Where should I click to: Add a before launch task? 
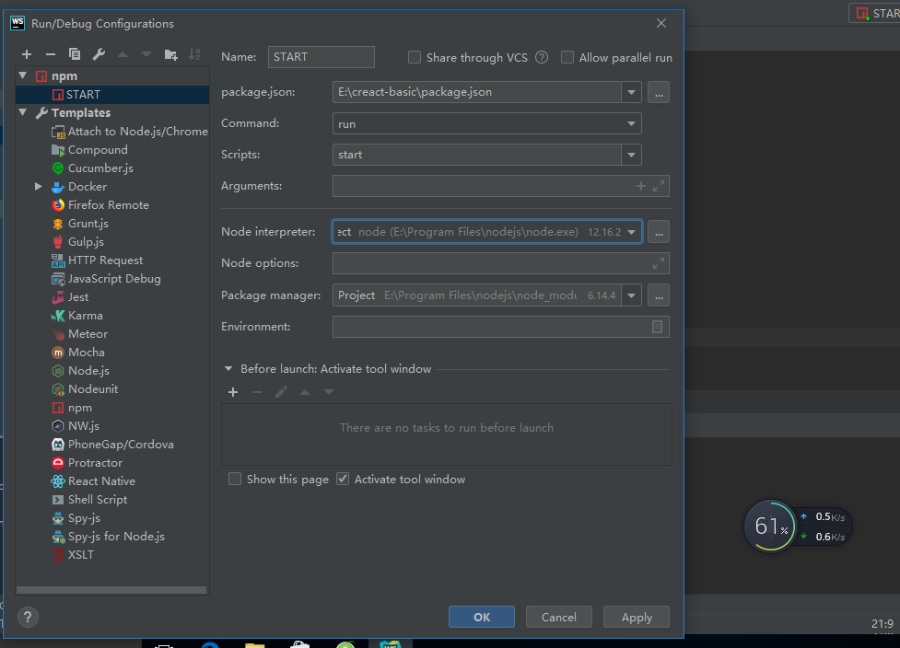(233, 392)
